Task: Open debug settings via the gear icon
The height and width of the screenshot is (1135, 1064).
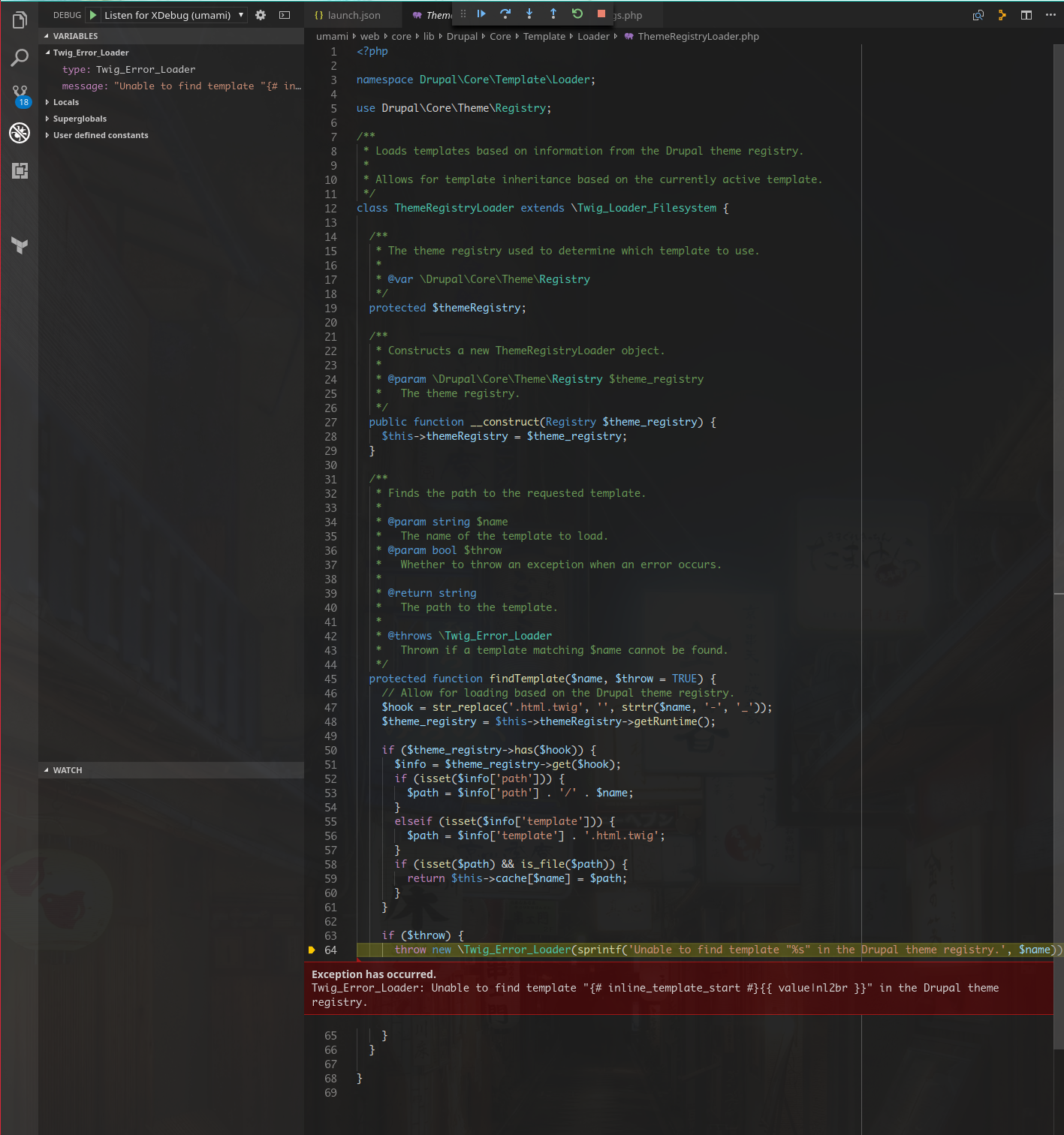Action: coord(260,14)
